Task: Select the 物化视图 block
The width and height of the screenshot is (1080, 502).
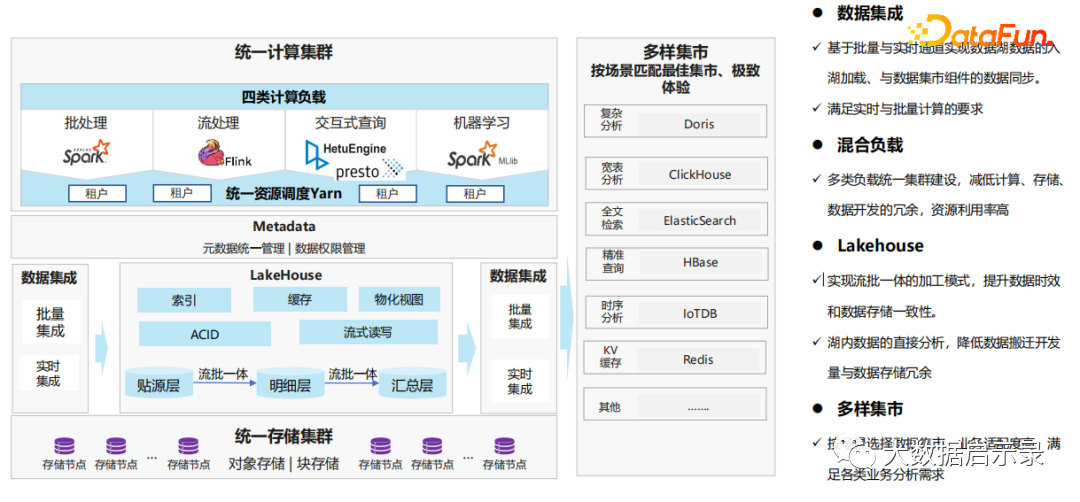Action: [399, 300]
